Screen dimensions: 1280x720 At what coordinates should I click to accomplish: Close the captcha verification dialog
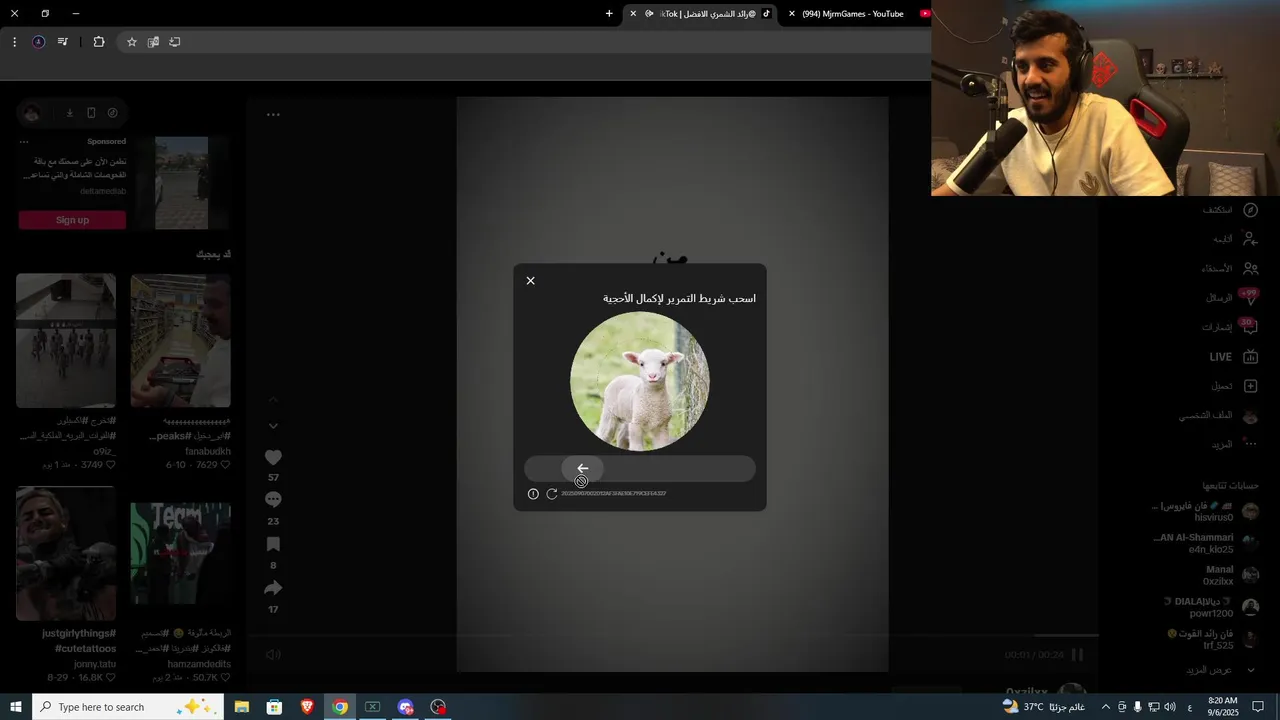530,281
